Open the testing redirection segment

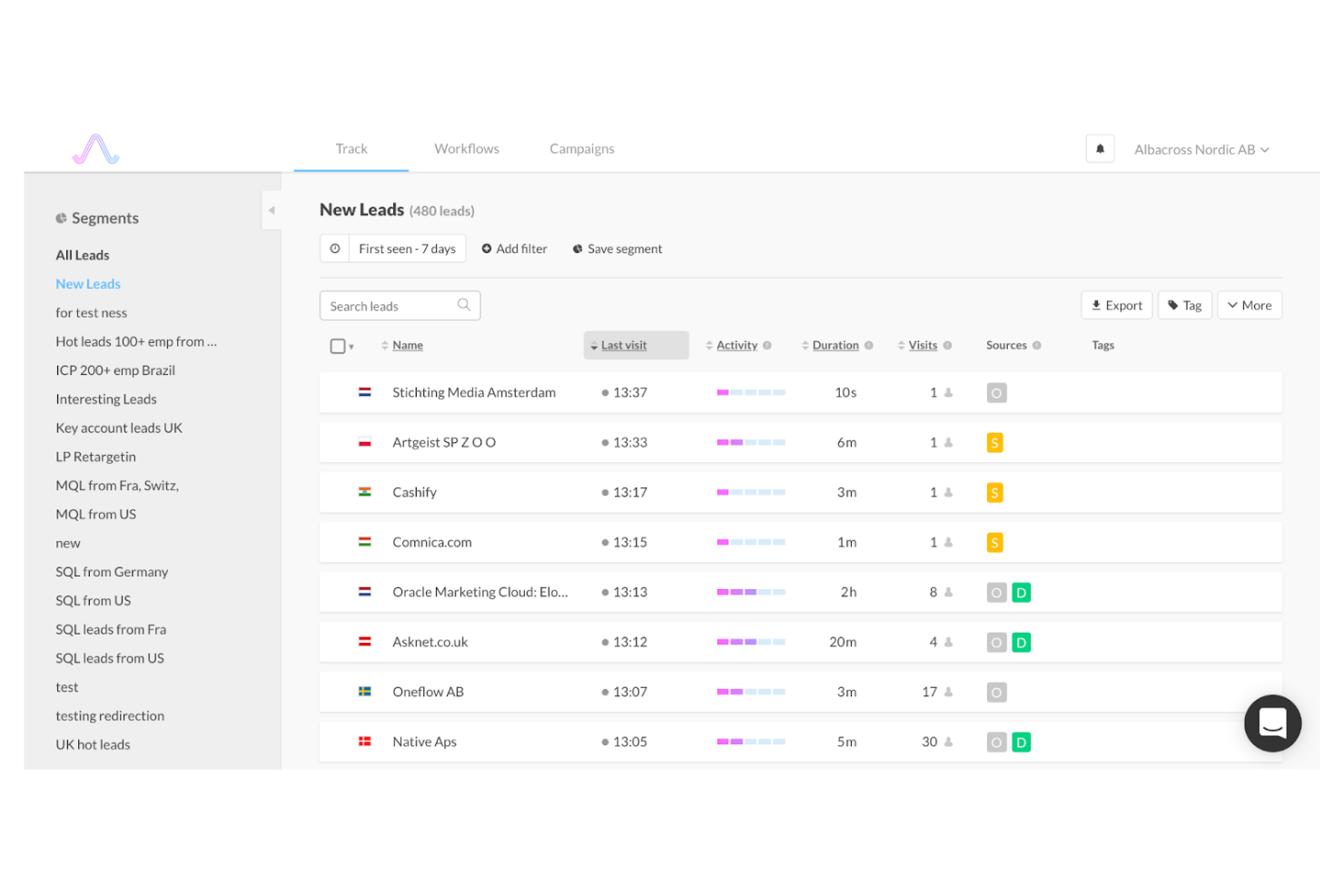[110, 715]
